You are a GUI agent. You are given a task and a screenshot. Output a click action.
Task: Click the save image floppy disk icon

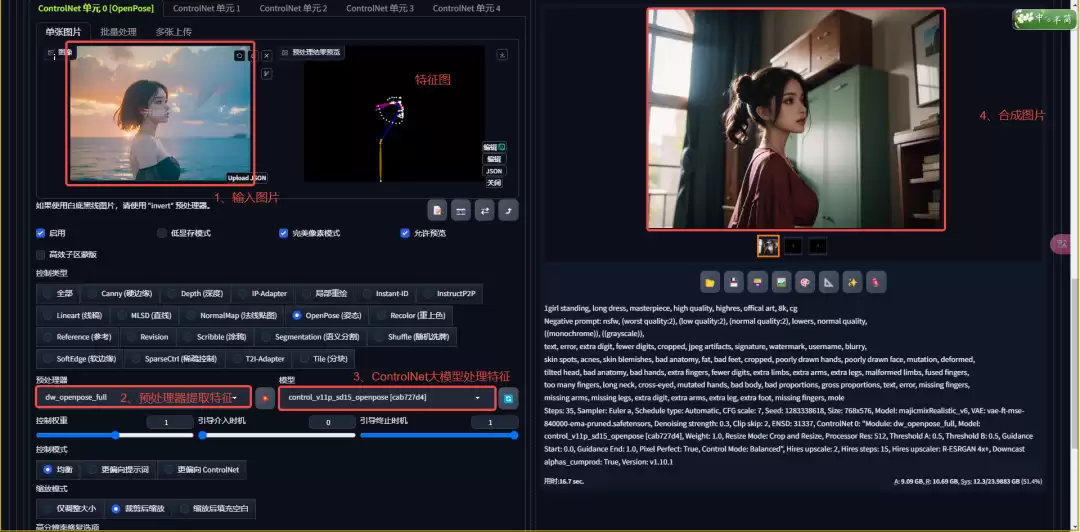733,282
